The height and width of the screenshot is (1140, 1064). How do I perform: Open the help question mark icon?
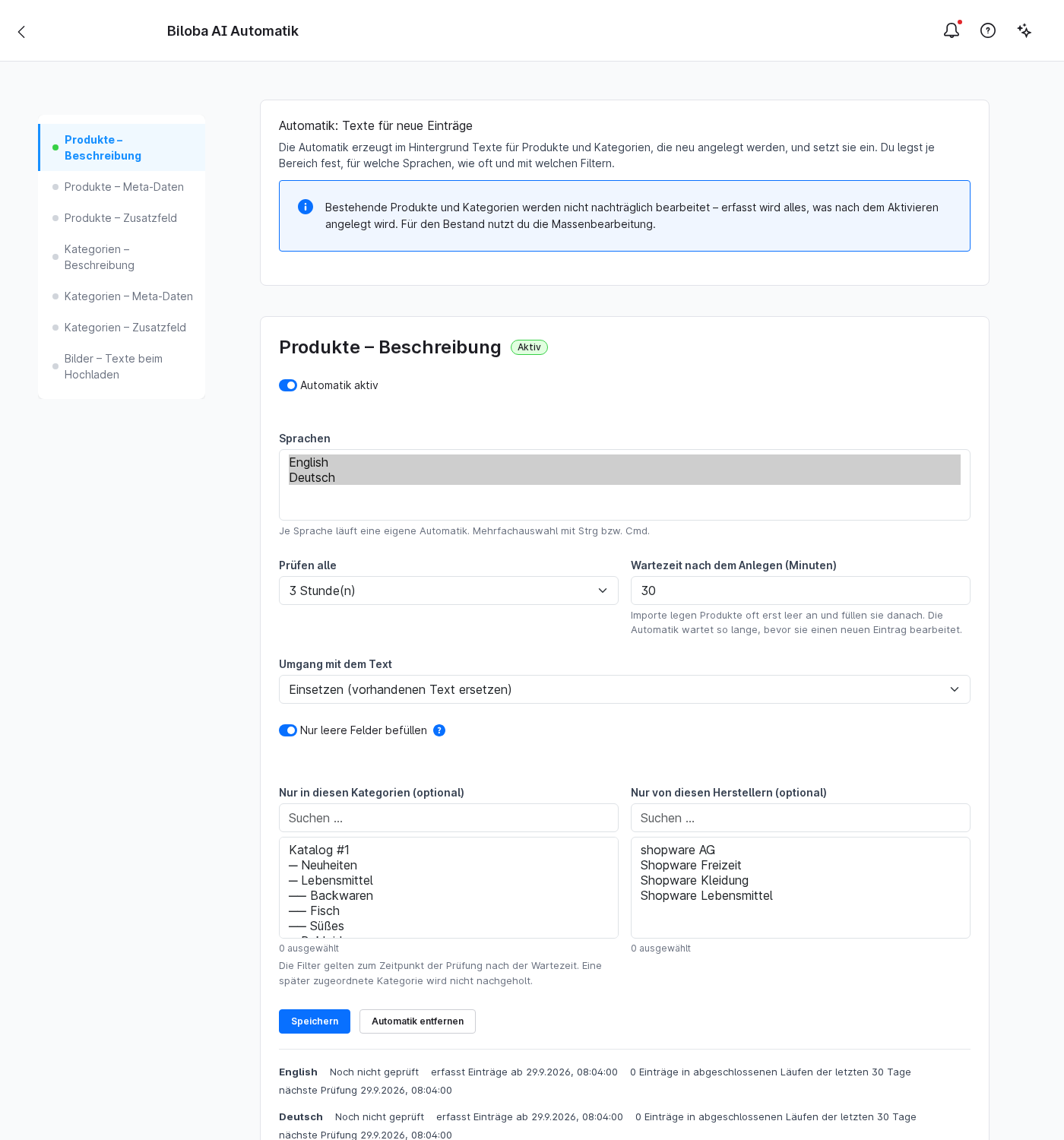click(988, 30)
